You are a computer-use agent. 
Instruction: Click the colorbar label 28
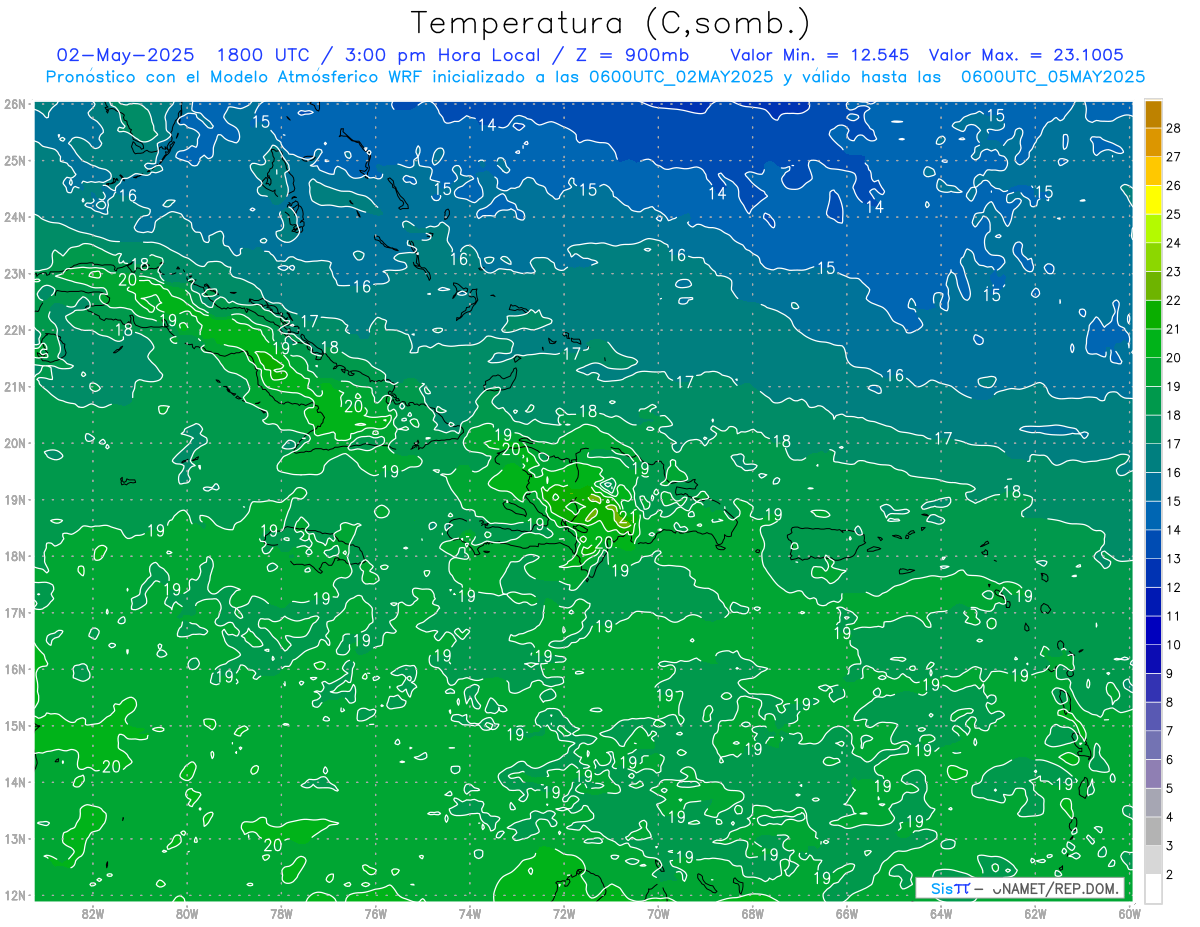[x=1174, y=128]
